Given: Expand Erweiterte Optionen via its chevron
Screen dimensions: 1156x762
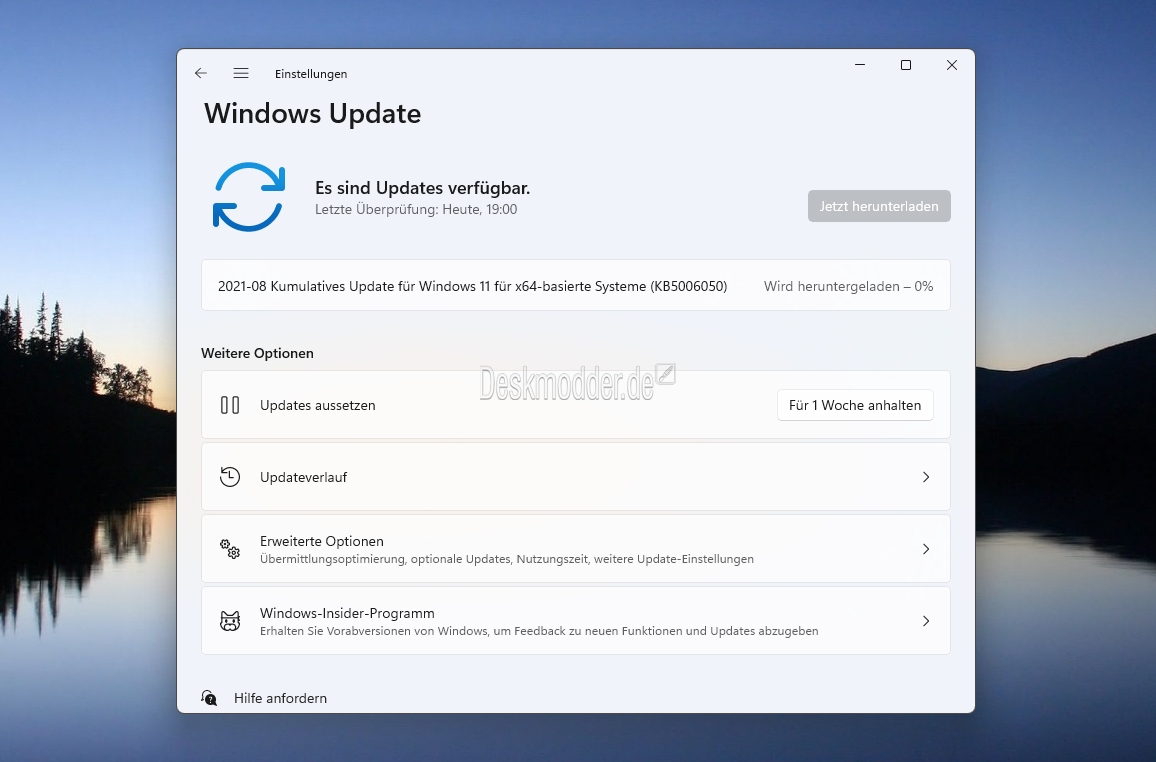Looking at the screenshot, I should [926, 549].
